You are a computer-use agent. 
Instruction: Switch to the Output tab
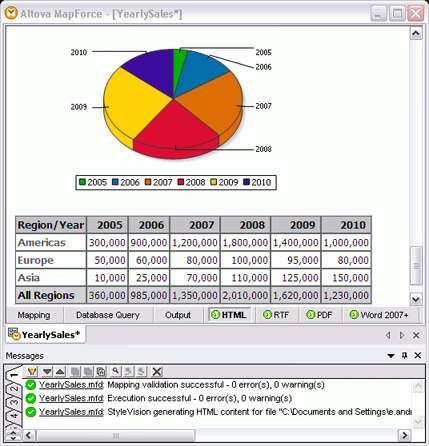(x=178, y=315)
